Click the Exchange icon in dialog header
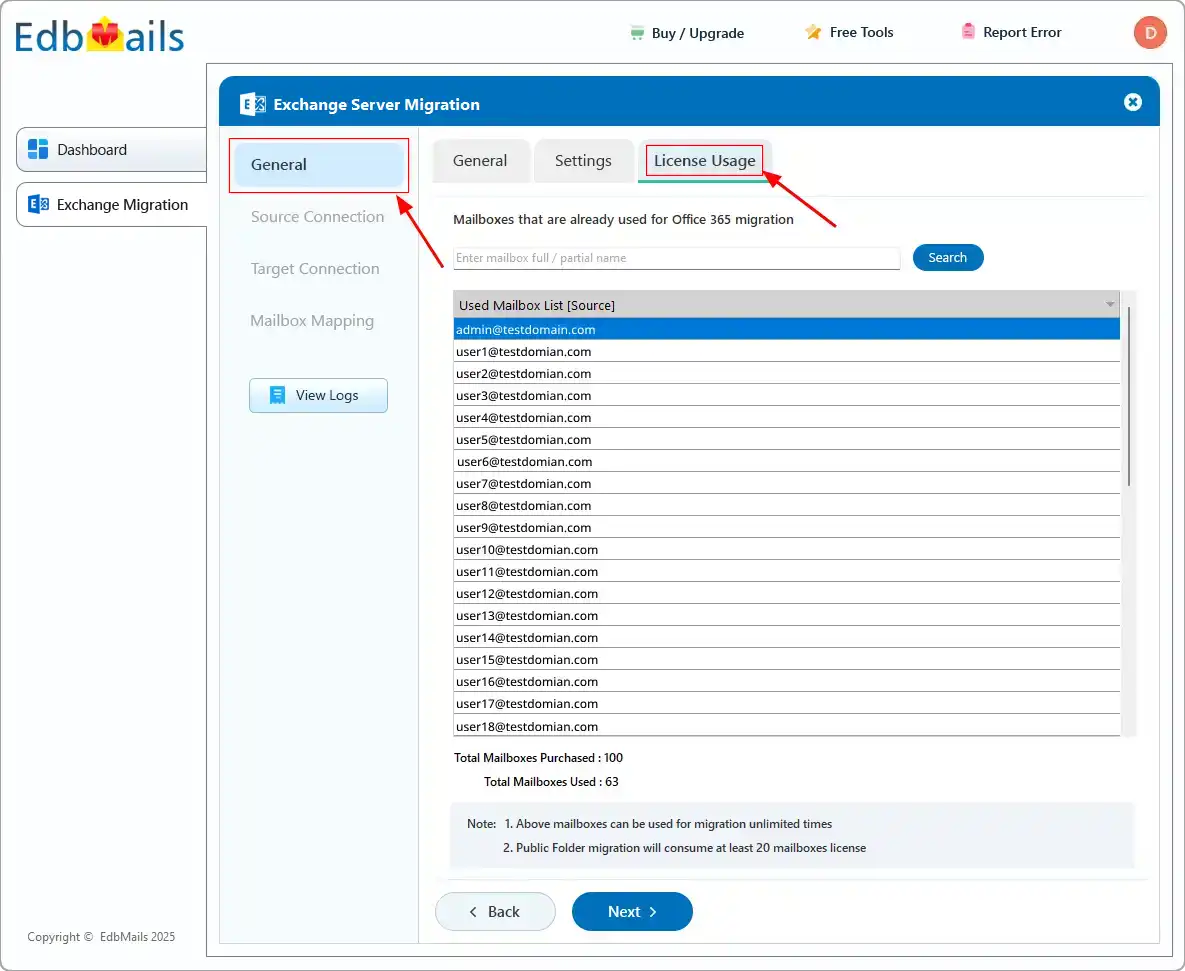 pos(252,104)
